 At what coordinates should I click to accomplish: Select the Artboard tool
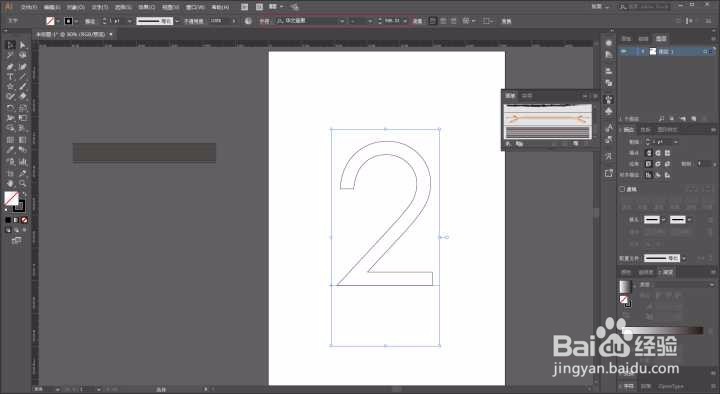[10, 174]
